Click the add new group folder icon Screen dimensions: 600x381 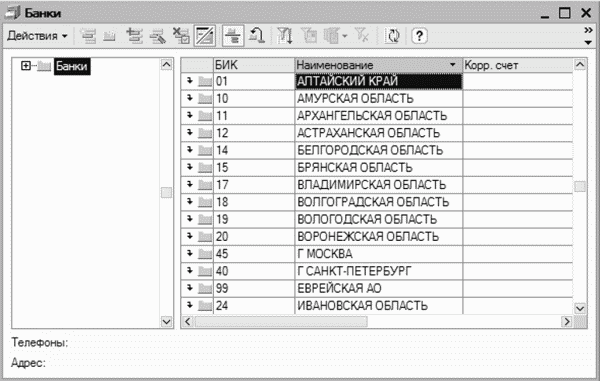click(x=110, y=36)
